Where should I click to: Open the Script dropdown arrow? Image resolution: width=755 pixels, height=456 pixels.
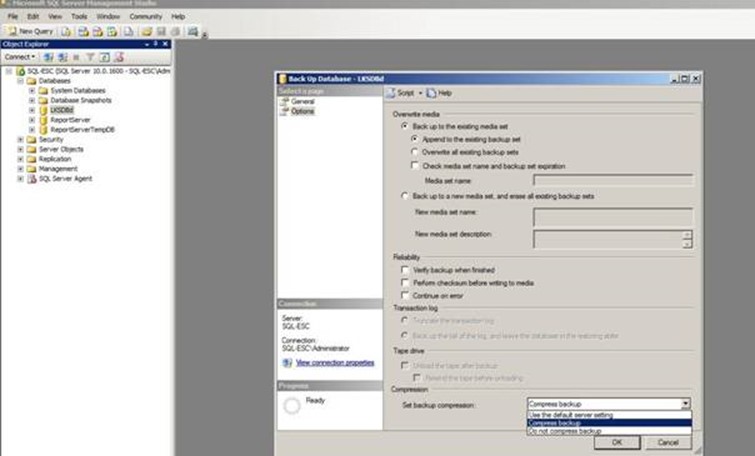pyautogui.click(x=420, y=93)
